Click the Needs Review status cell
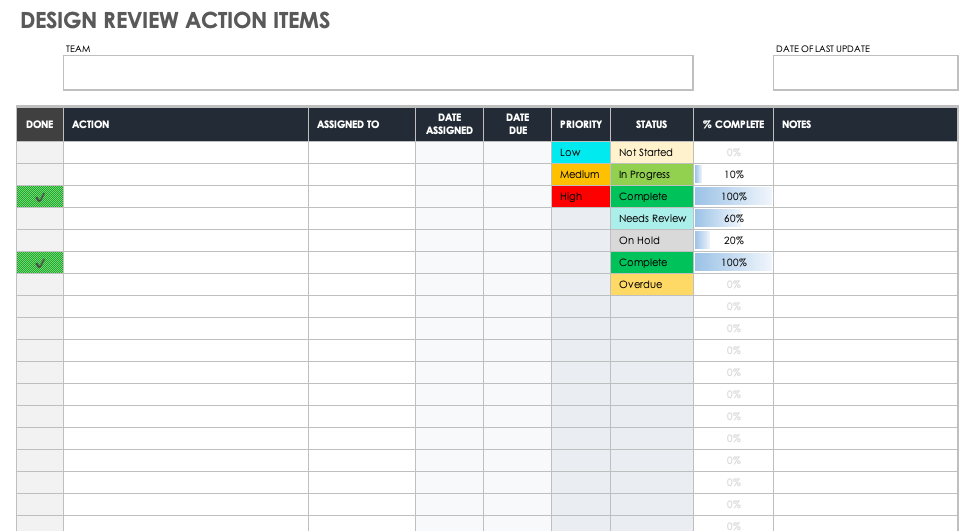977x531 pixels. [x=651, y=219]
